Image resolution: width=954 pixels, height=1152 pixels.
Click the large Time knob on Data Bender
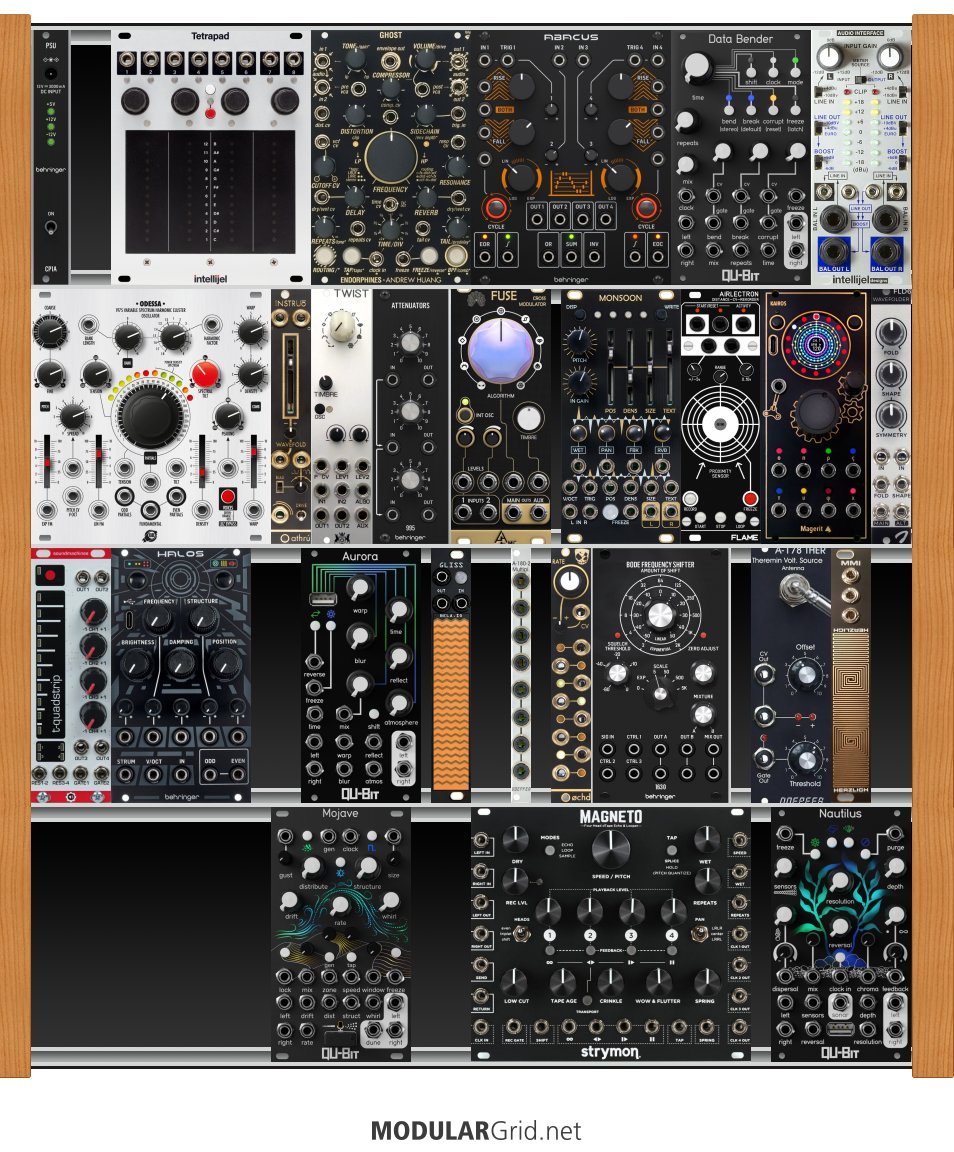pyautogui.click(x=696, y=67)
